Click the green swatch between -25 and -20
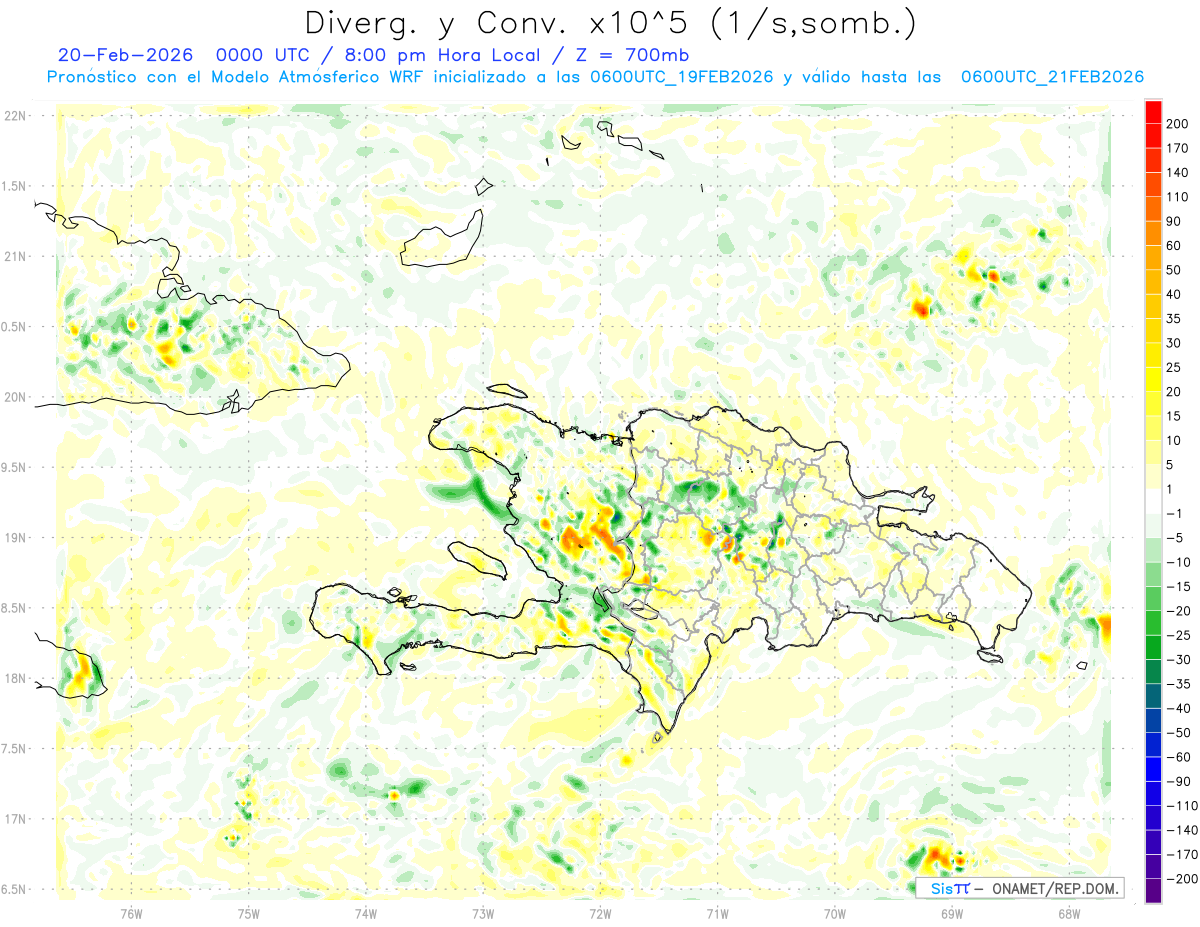The image size is (1200, 927). pos(1154,623)
